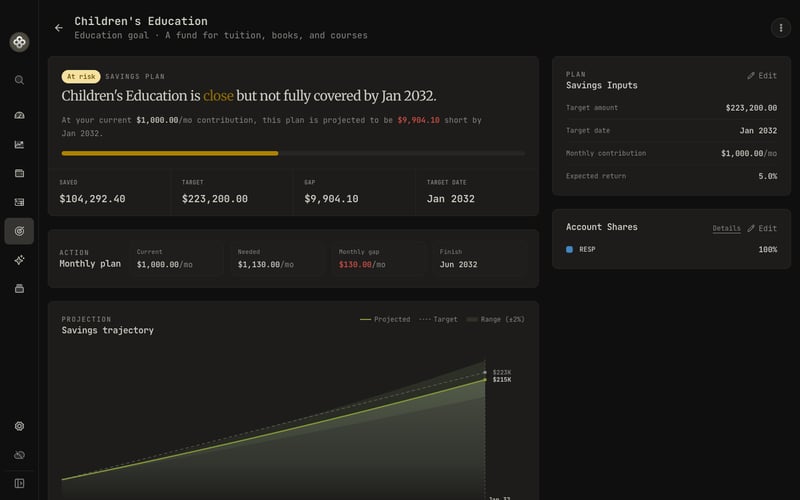Click the Expected return 5.0% value
The width and height of the screenshot is (800, 500).
[767, 176]
